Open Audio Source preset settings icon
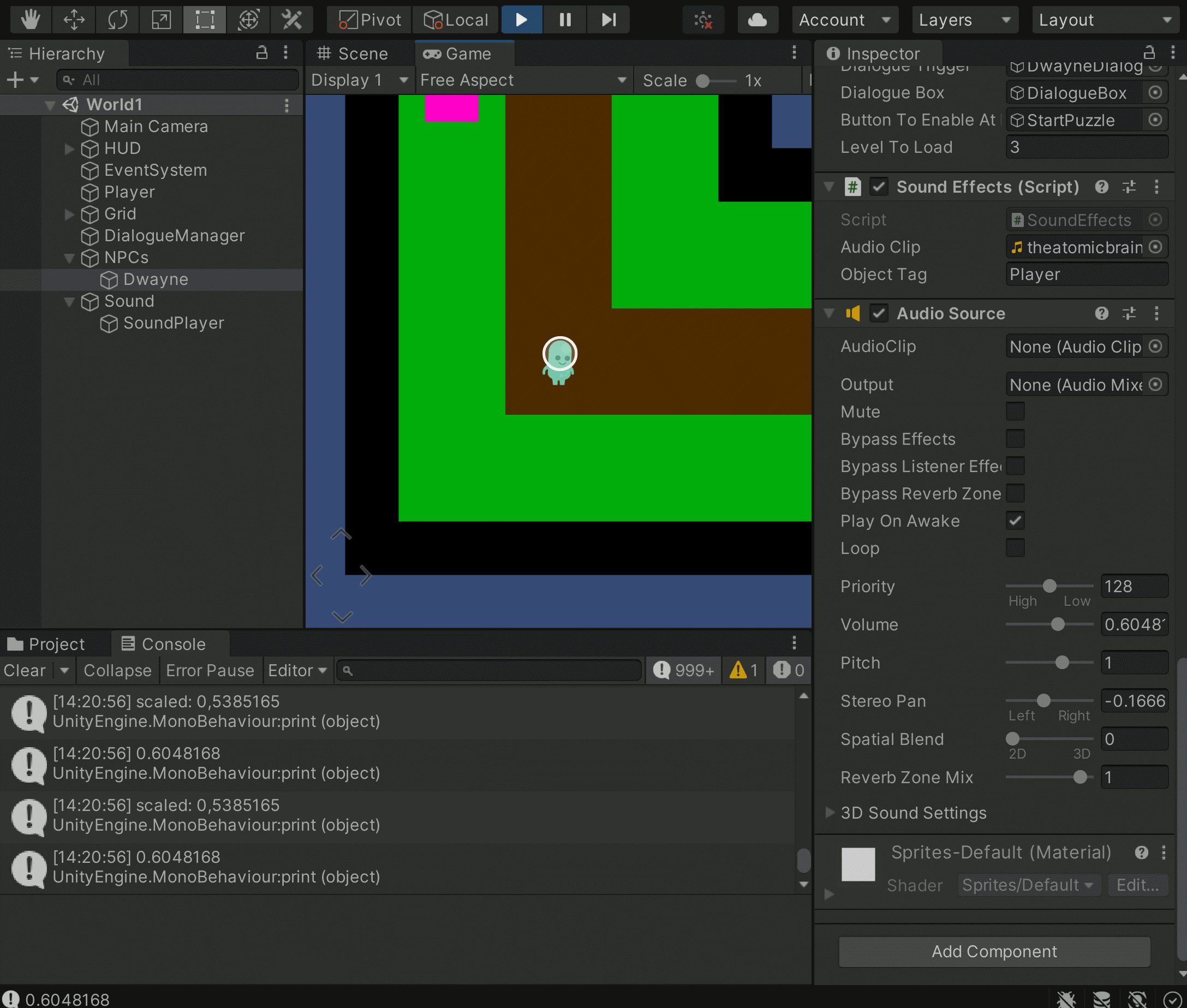 tap(1129, 313)
